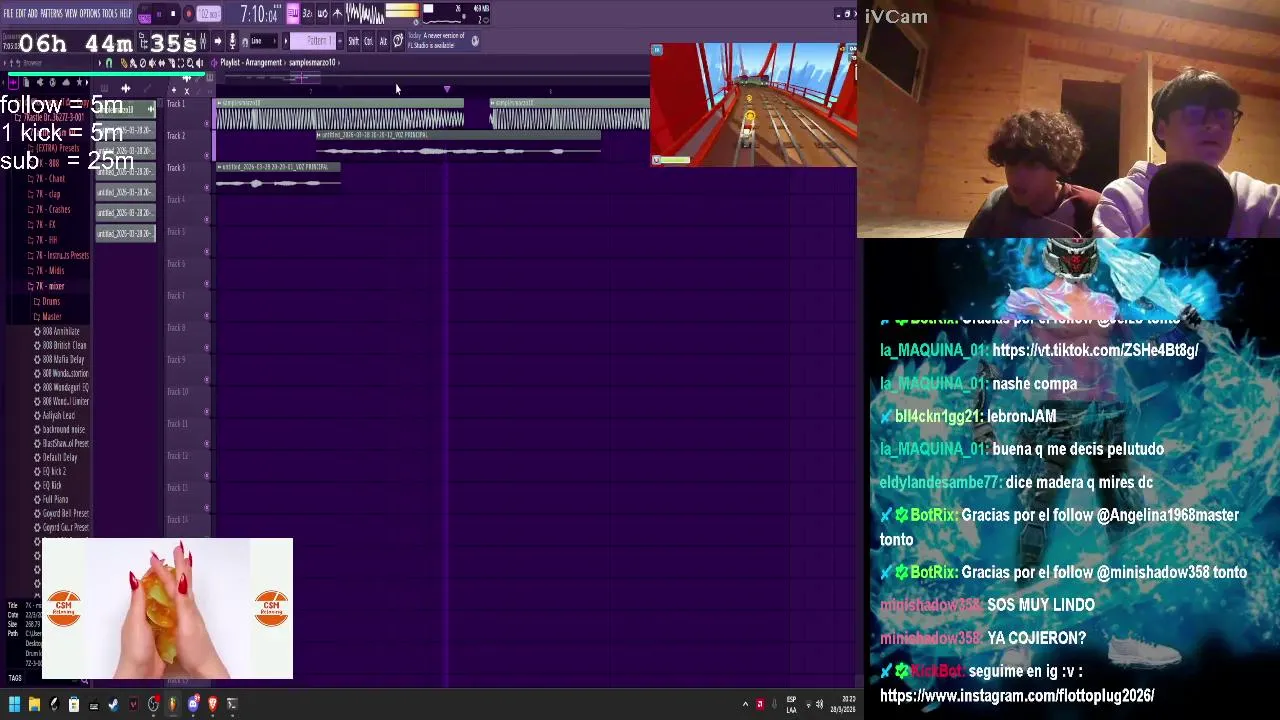Select the Delete tool in playlist toolbar
Viewport: 1280px width, 720px height.
(x=143, y=62)
